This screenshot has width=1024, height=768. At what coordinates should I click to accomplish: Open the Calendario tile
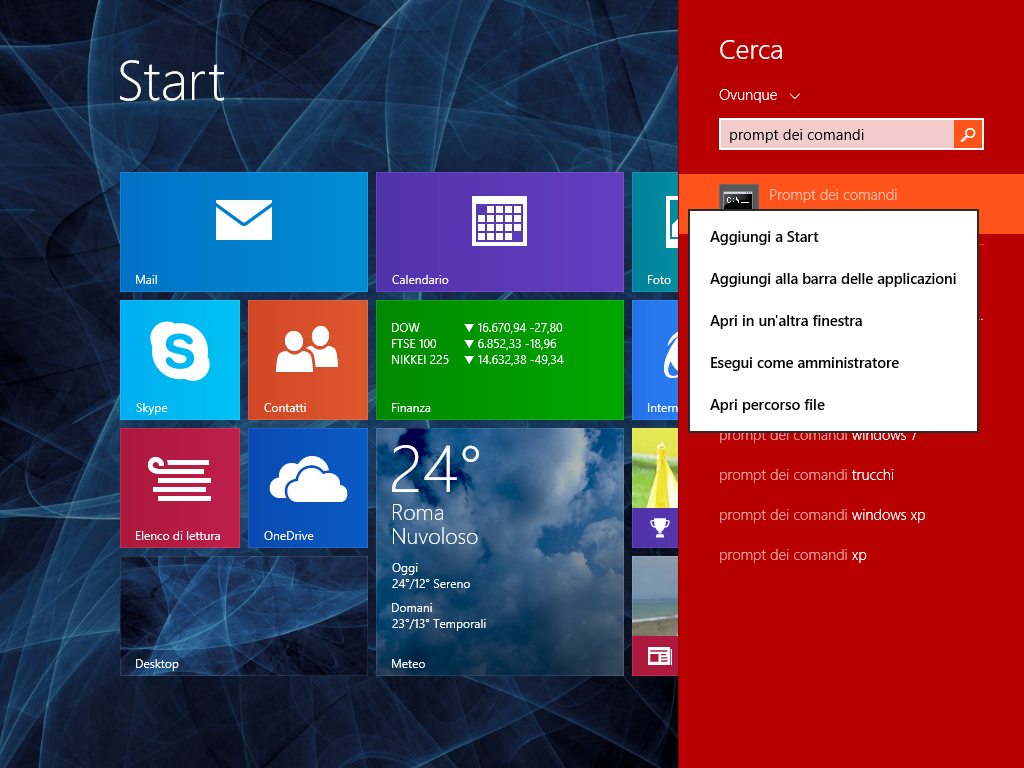click(x=499, y=231)
